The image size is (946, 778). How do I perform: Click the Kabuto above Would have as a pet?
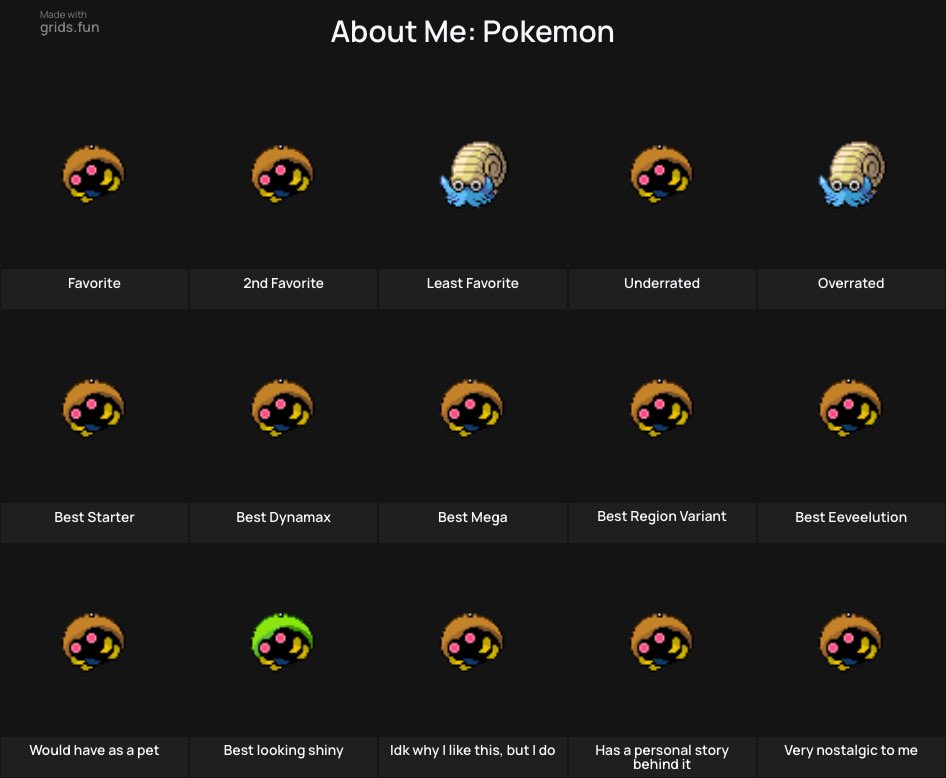pyautogui.click(x=94, y=642)
